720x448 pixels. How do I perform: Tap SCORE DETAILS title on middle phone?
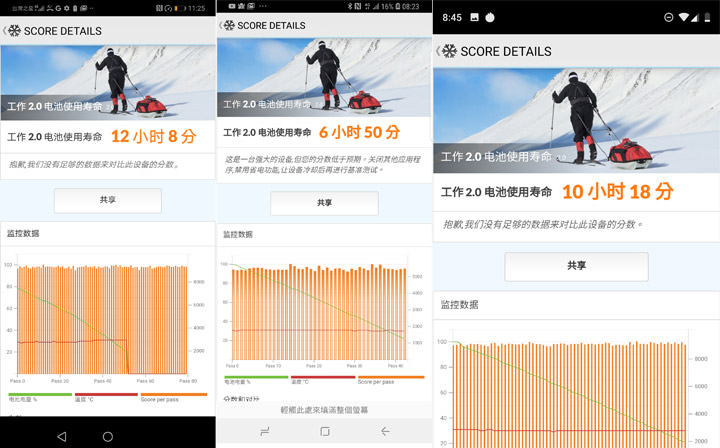coord(271,26)
